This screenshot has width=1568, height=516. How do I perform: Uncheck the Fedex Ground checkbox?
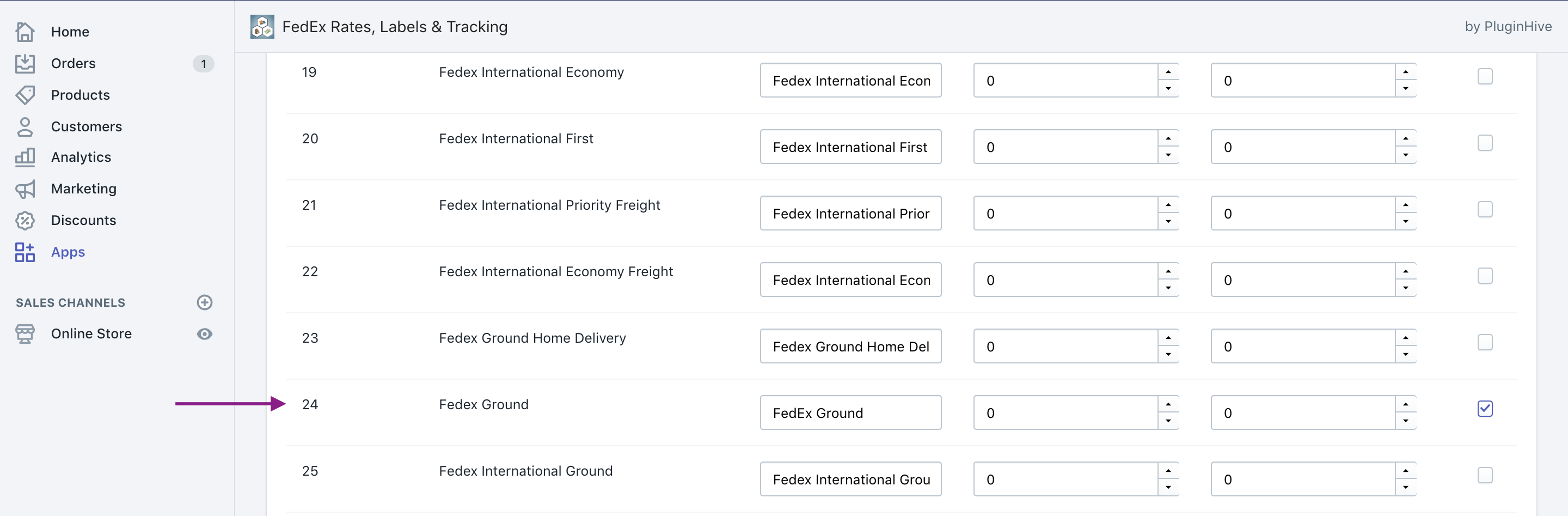(x=1485, y=409)
